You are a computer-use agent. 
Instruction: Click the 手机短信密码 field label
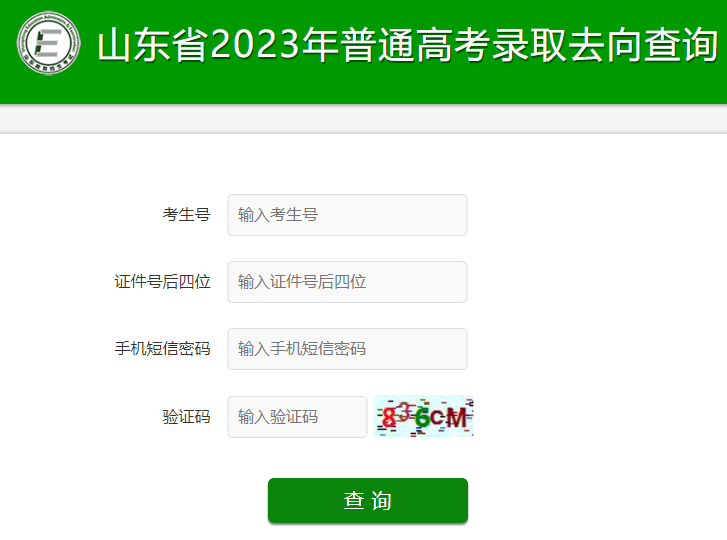click(x=163, y=349)
